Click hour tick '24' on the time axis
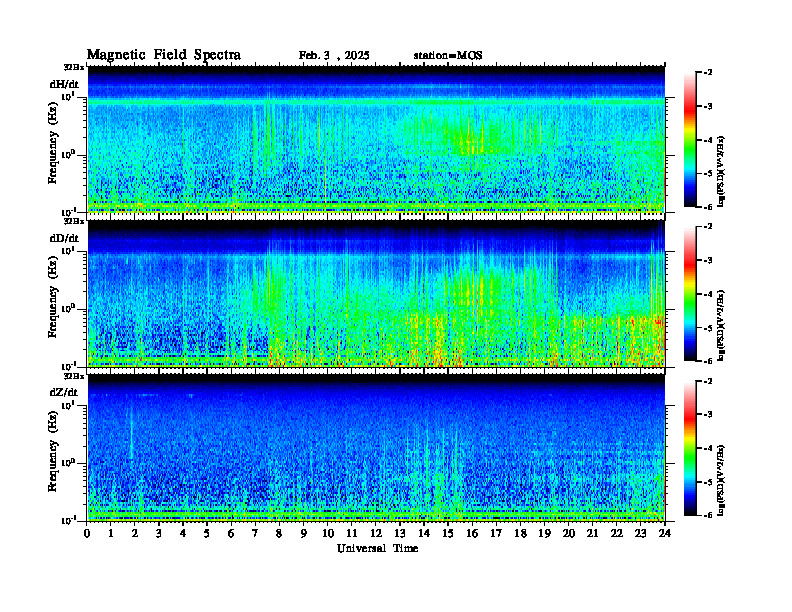 click(665, 534)
